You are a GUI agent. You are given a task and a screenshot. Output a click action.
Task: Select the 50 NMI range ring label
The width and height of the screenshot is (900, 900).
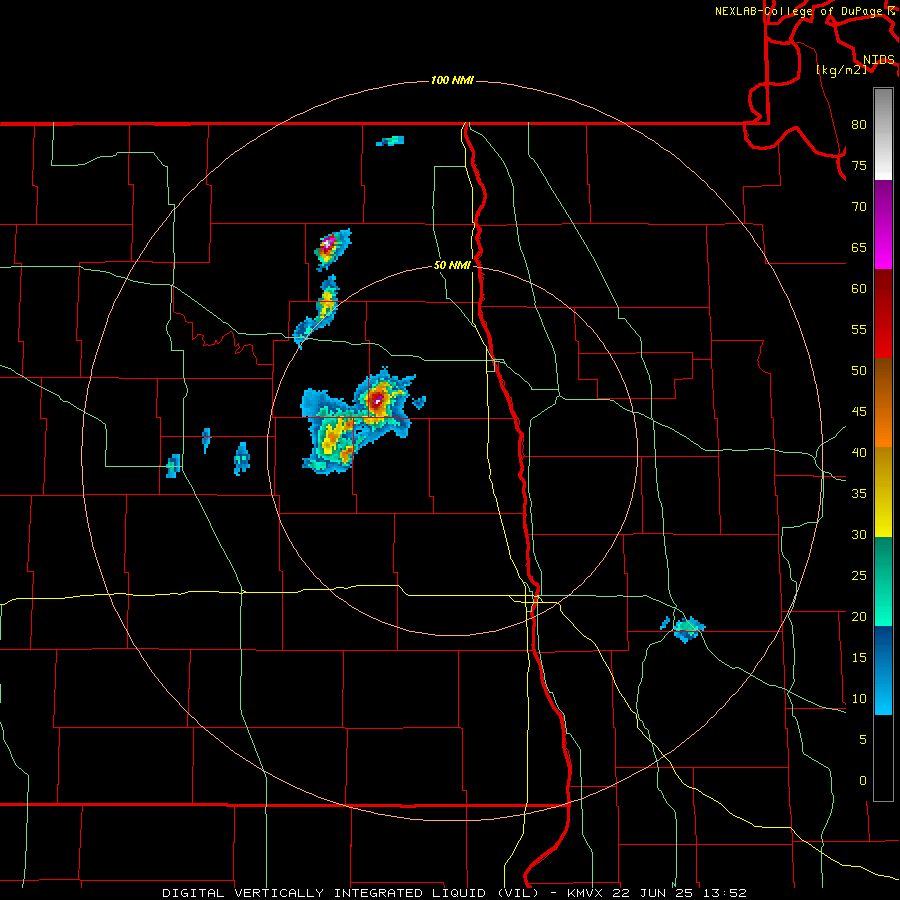tap(452, 265)
